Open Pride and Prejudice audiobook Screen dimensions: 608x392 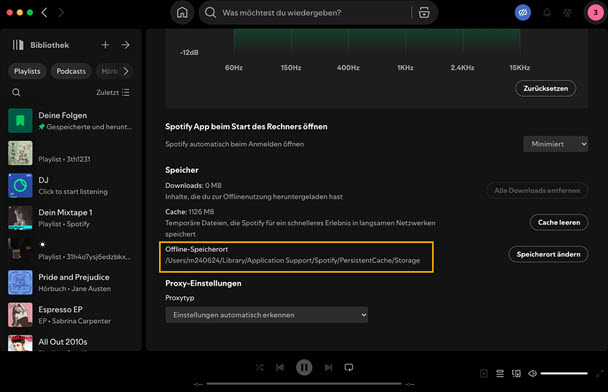[71, 283]
